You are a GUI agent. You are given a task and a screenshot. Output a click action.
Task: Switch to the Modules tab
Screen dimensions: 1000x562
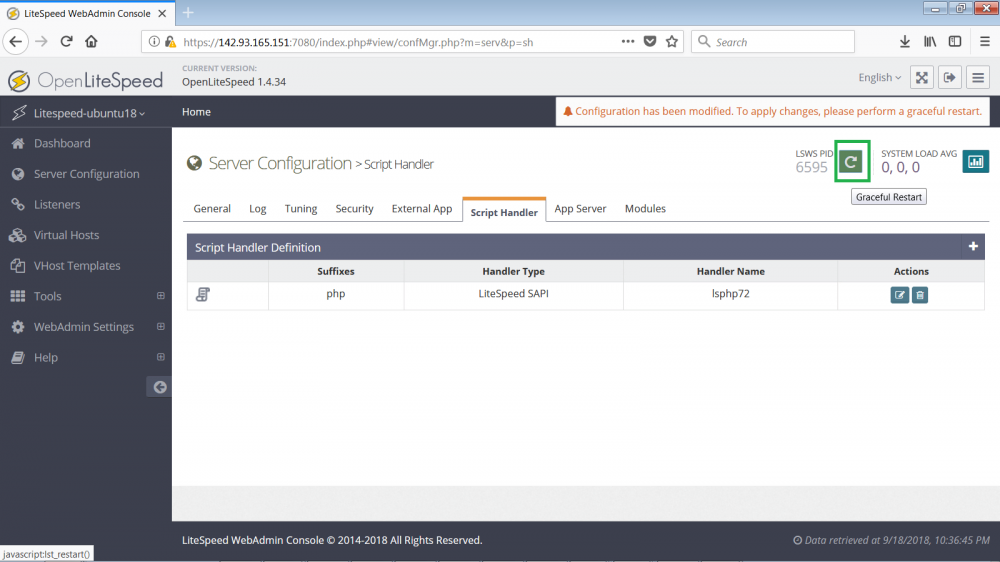click(645, 209)
